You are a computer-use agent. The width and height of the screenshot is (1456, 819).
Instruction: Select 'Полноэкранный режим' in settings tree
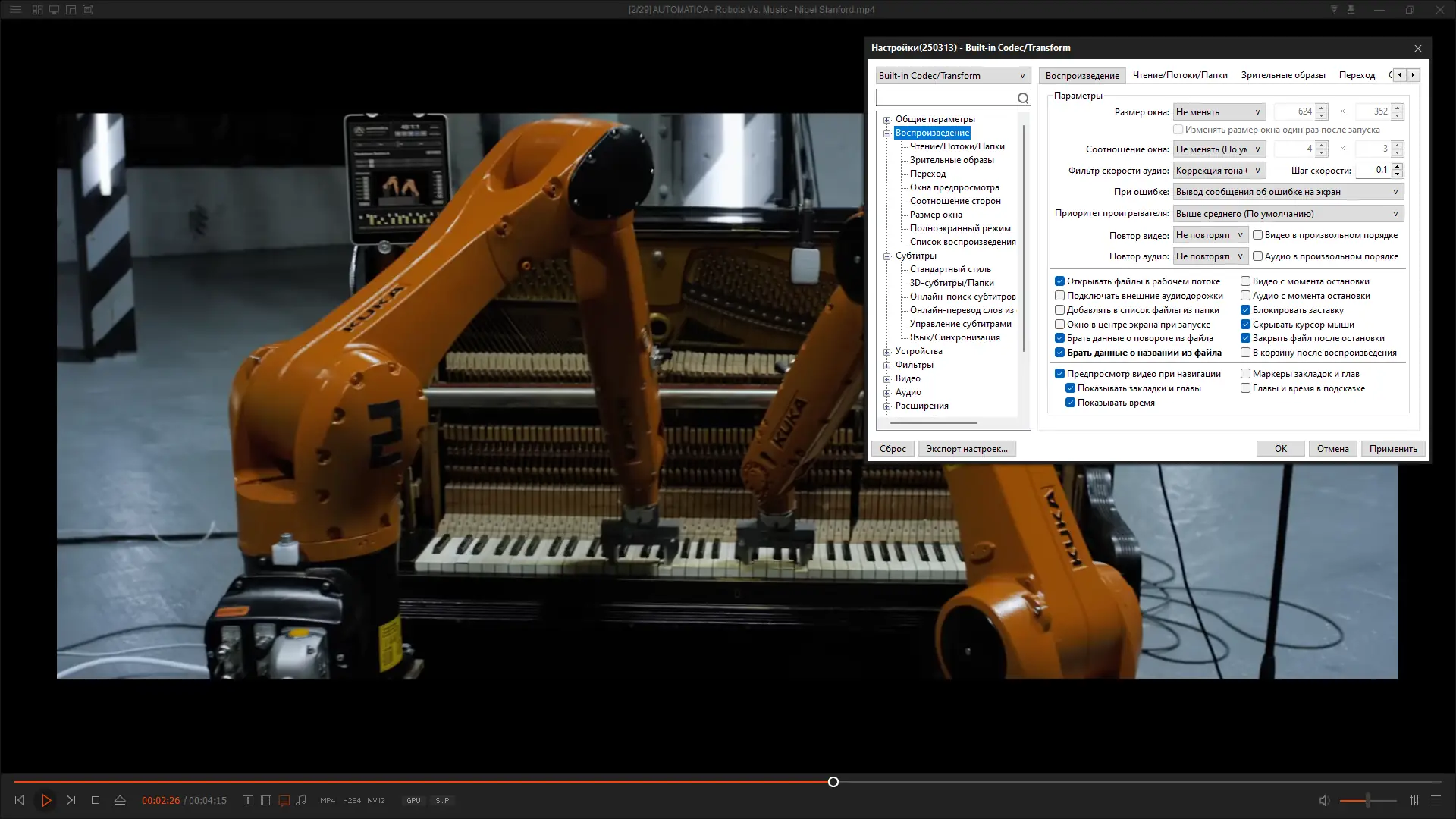(x=959, y=228)
